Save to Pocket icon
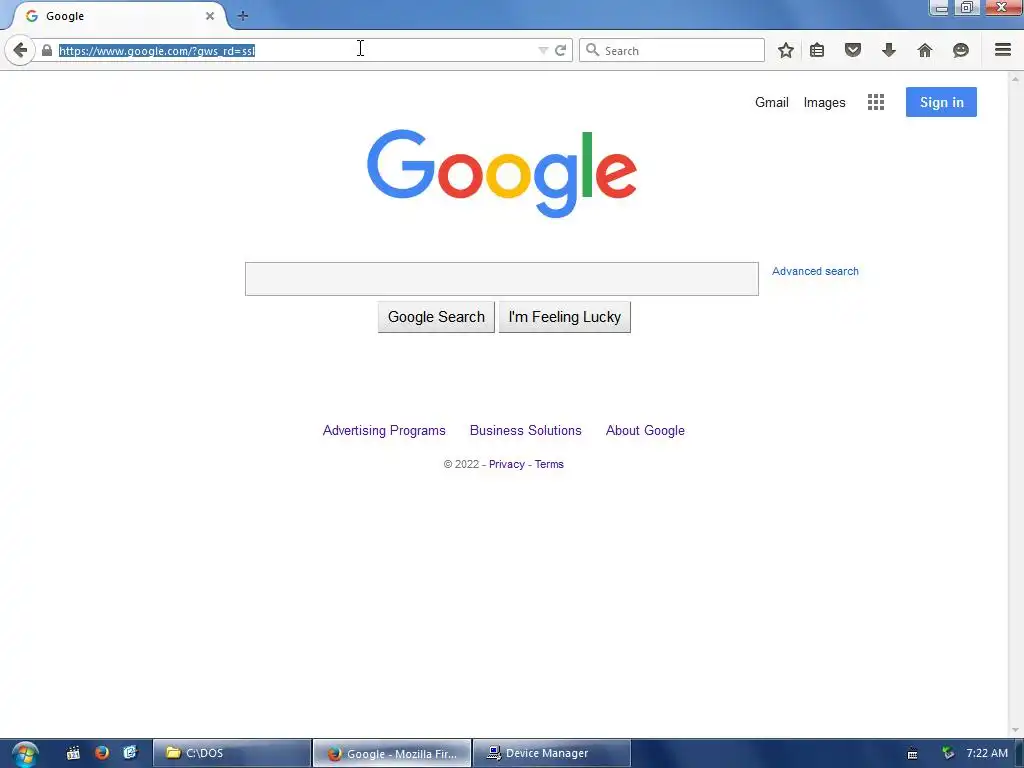The height and width of the screenshot is (768, 1024). (x=853, y=50)
